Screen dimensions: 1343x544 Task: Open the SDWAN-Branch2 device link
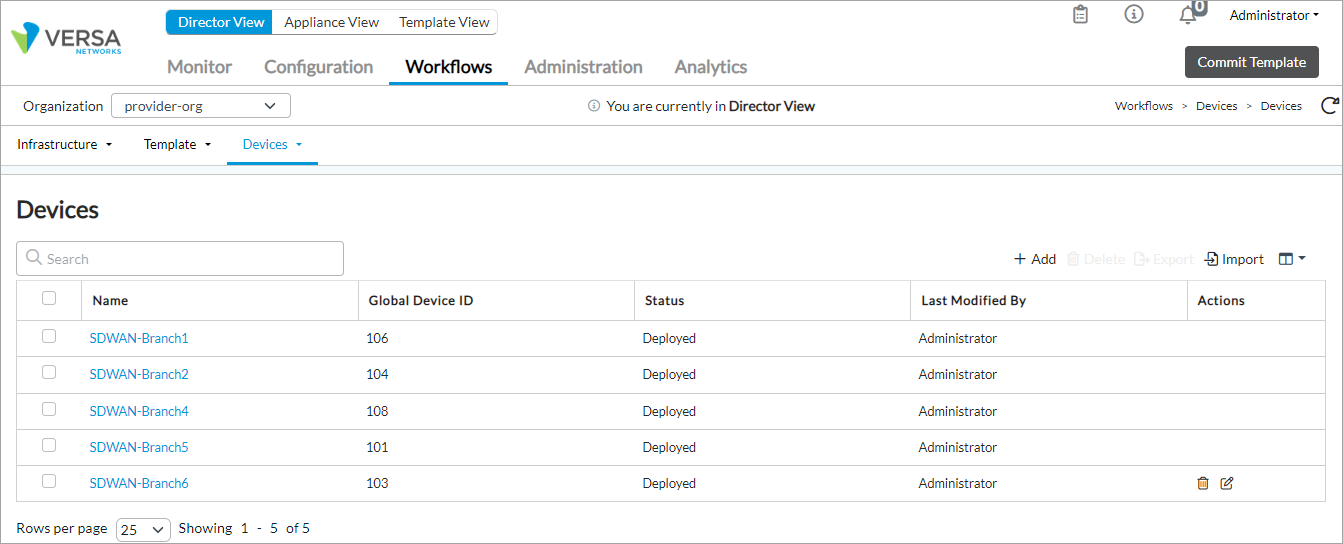(x=139, y=375)
